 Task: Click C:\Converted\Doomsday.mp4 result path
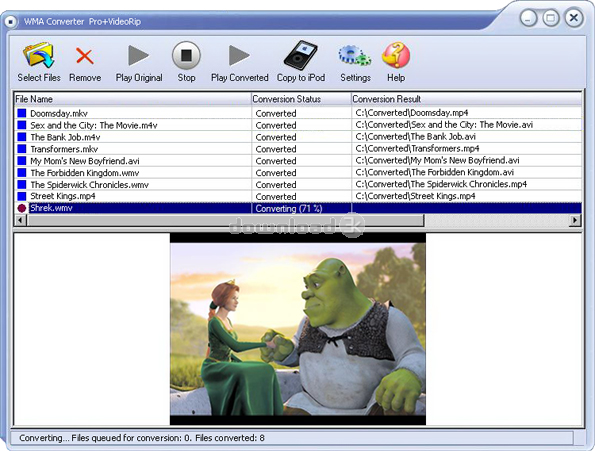click(x=412, y=113)
